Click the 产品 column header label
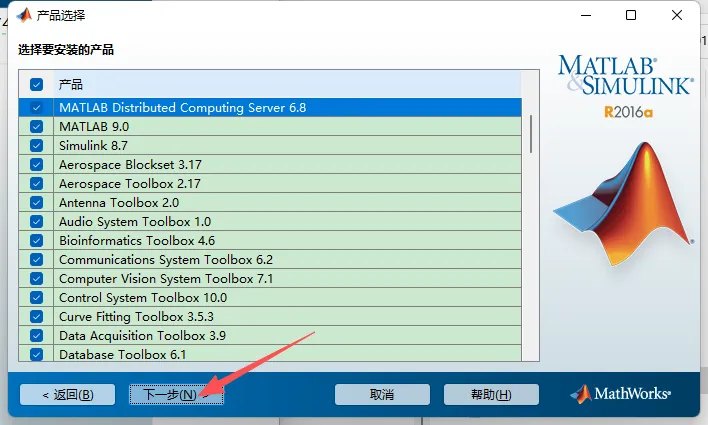708x425 pixels. [x=70, y=84]
